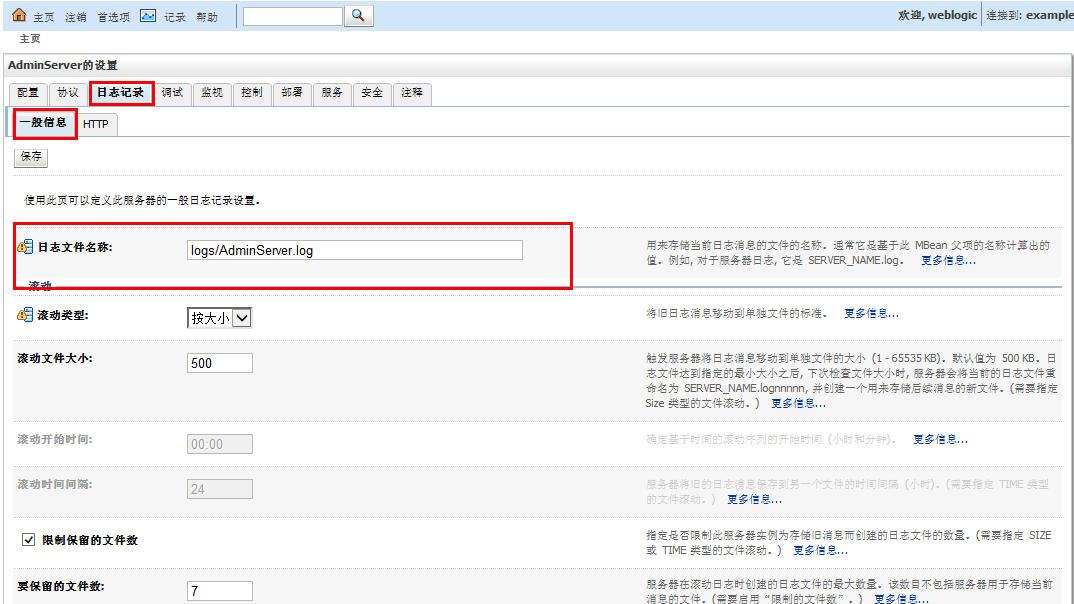Toggle 限制保留的文件数 checkbox

click(28, 540)
